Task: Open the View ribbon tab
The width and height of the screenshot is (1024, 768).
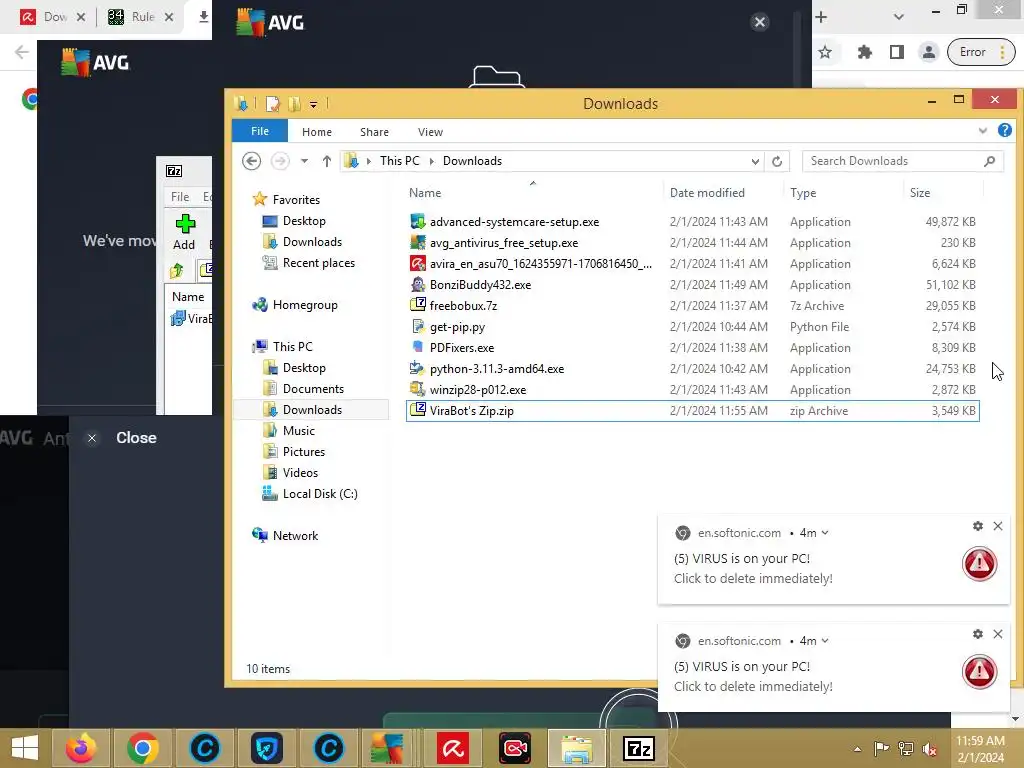Action: (430, 132)
